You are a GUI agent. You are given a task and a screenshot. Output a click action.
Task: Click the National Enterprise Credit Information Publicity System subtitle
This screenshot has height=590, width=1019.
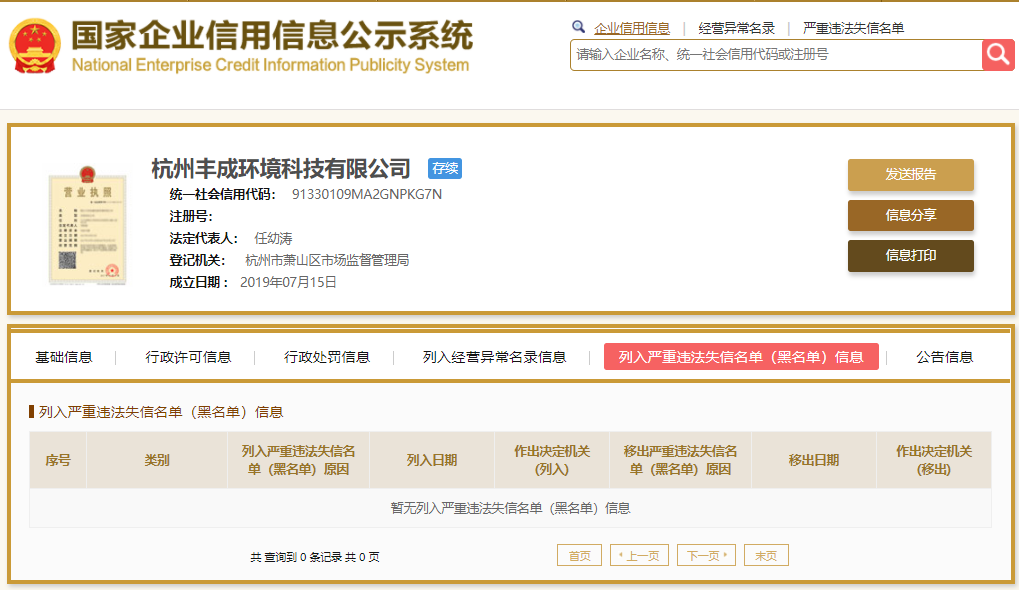[270, 65]
